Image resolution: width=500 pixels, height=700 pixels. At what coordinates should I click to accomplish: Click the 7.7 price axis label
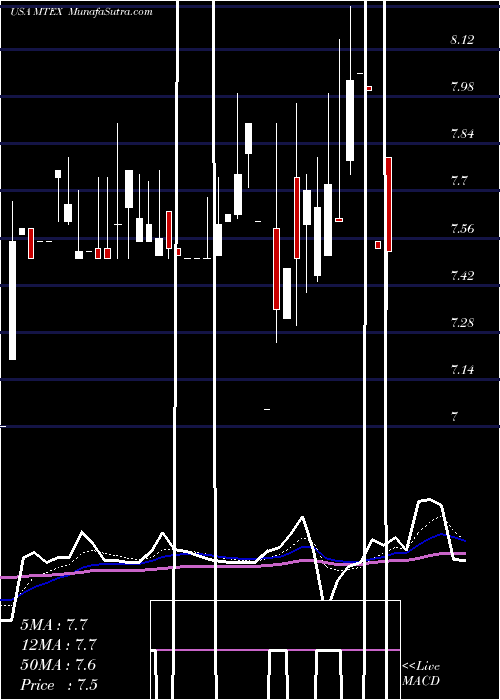[458, 181]
